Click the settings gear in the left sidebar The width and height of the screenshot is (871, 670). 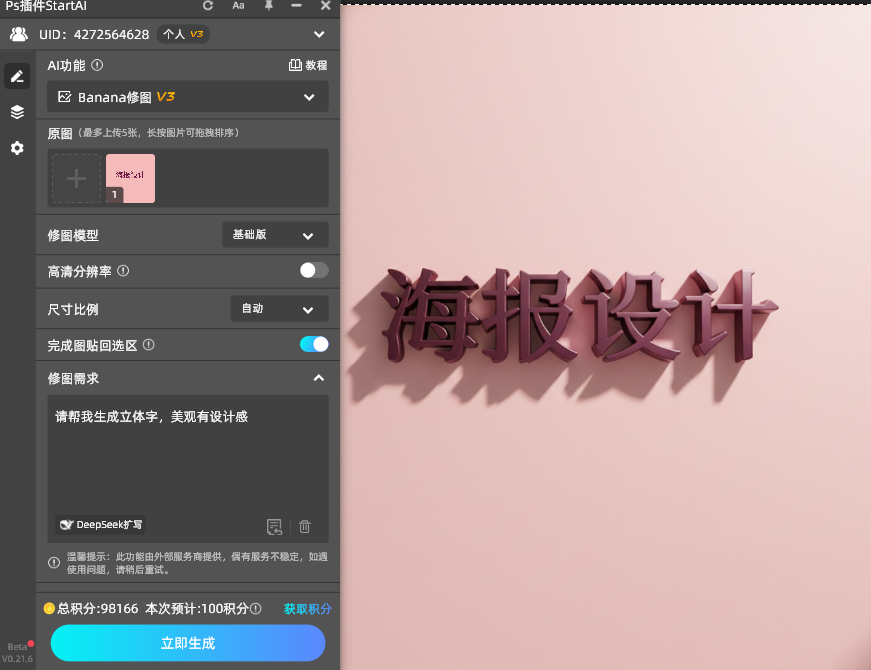click(16, 148)
